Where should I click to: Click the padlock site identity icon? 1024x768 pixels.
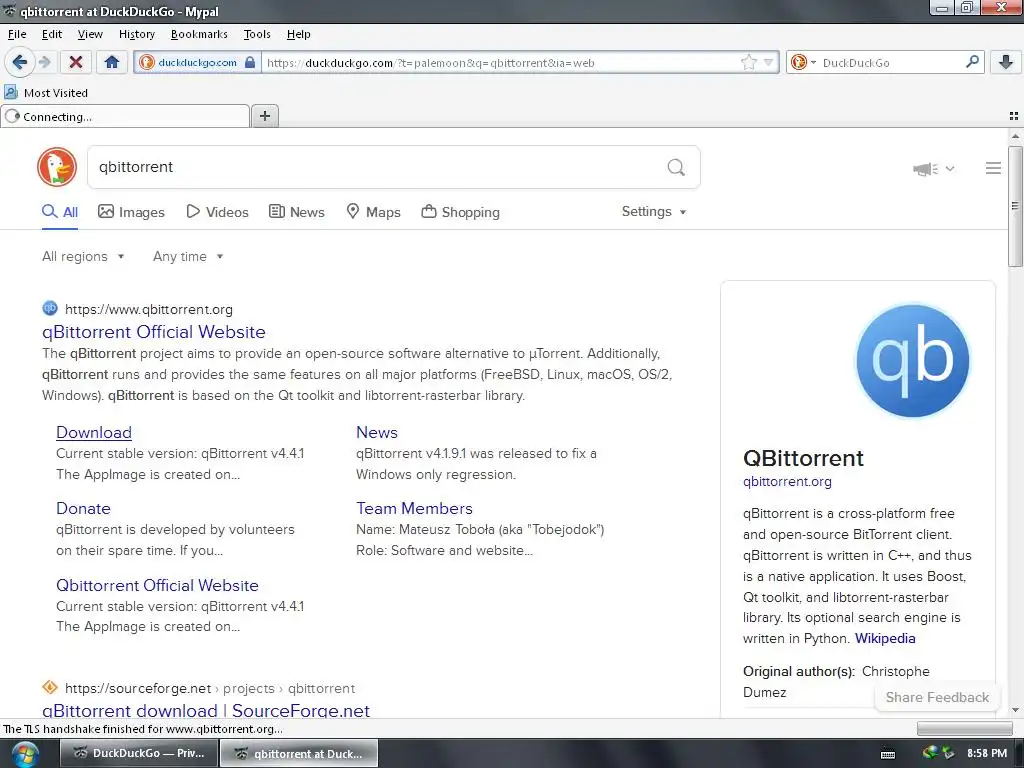click(x=249, y=63)
